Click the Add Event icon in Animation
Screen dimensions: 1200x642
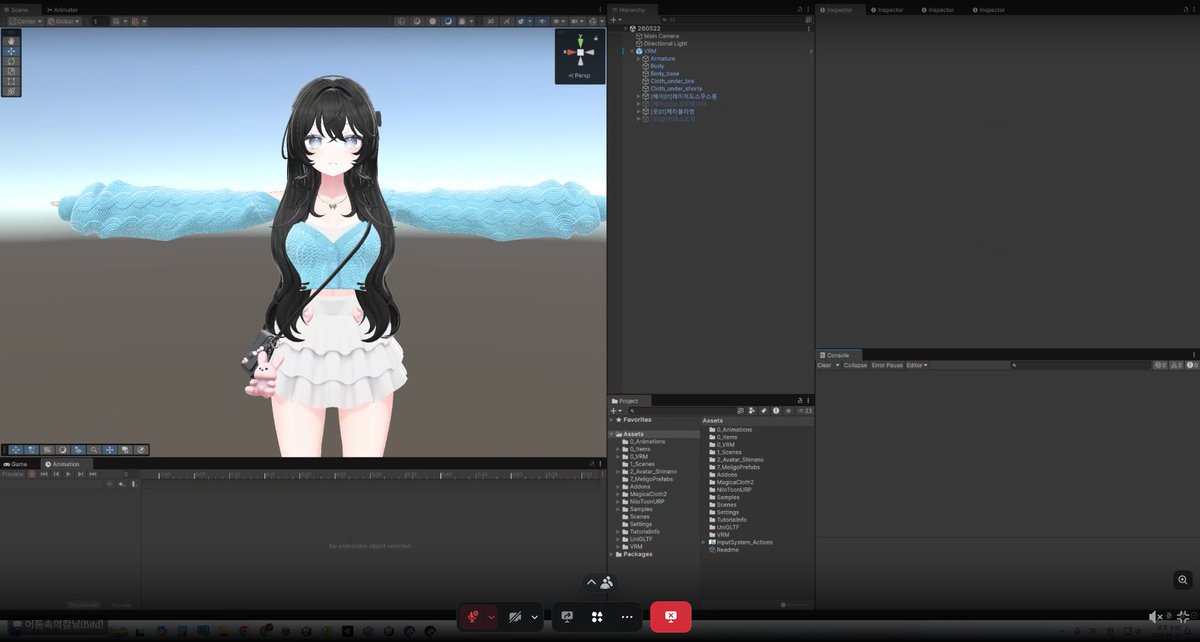point(133,484)
